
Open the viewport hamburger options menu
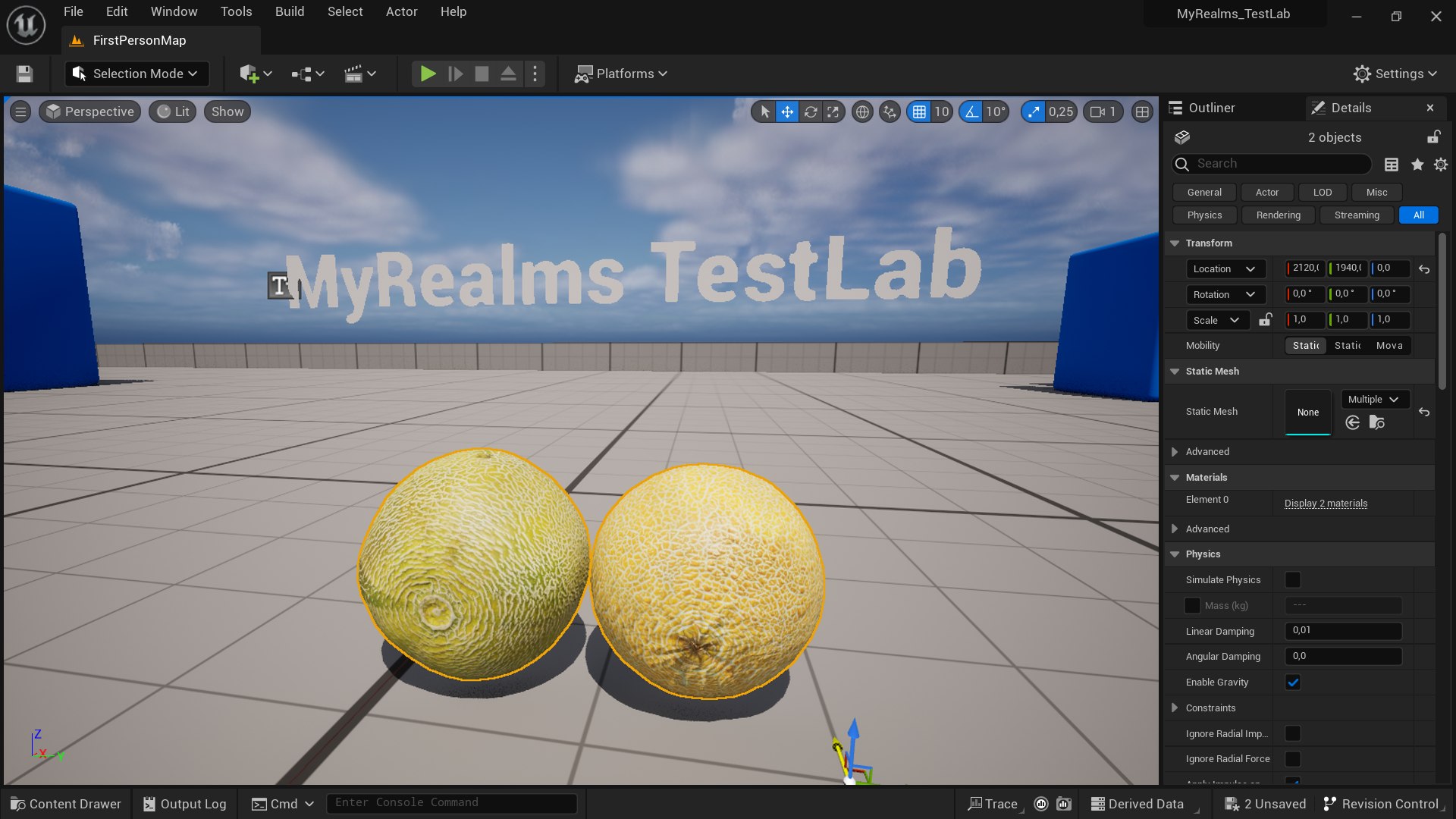point(20,111)
